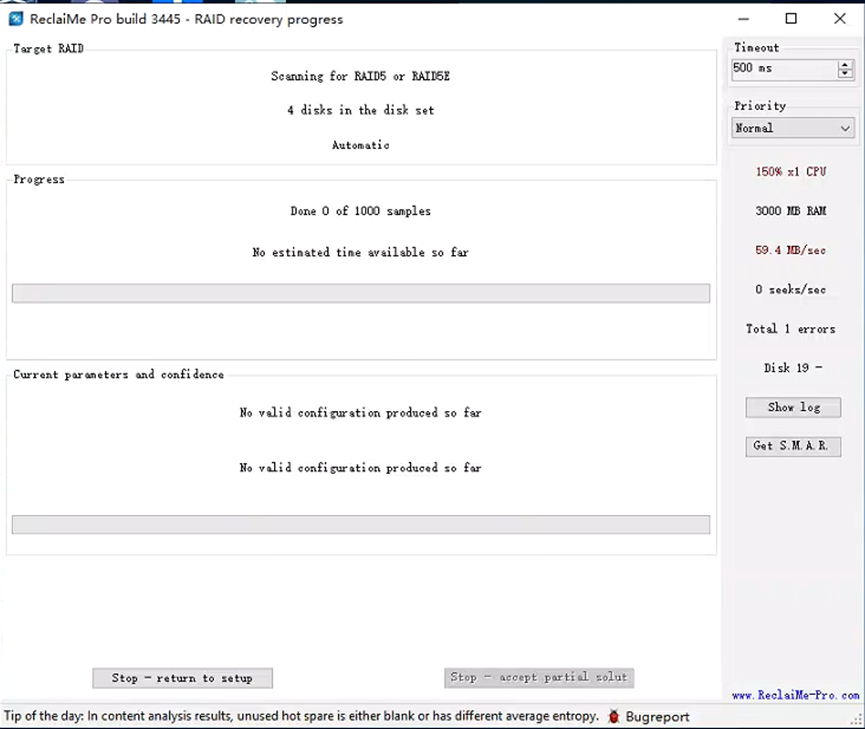865x729 pixels.
Task: Click the ReclaiMe Pro app icon in title bar
Action: [16, 19]
